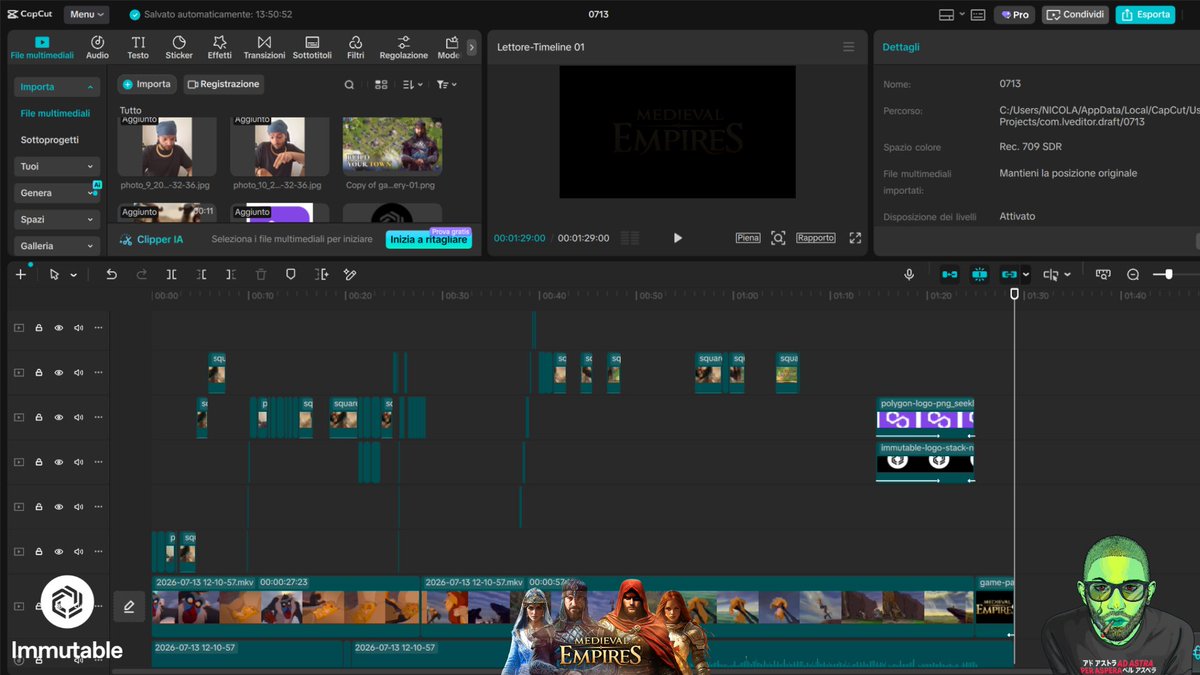Open the Menu dropdown

[87, 14]
